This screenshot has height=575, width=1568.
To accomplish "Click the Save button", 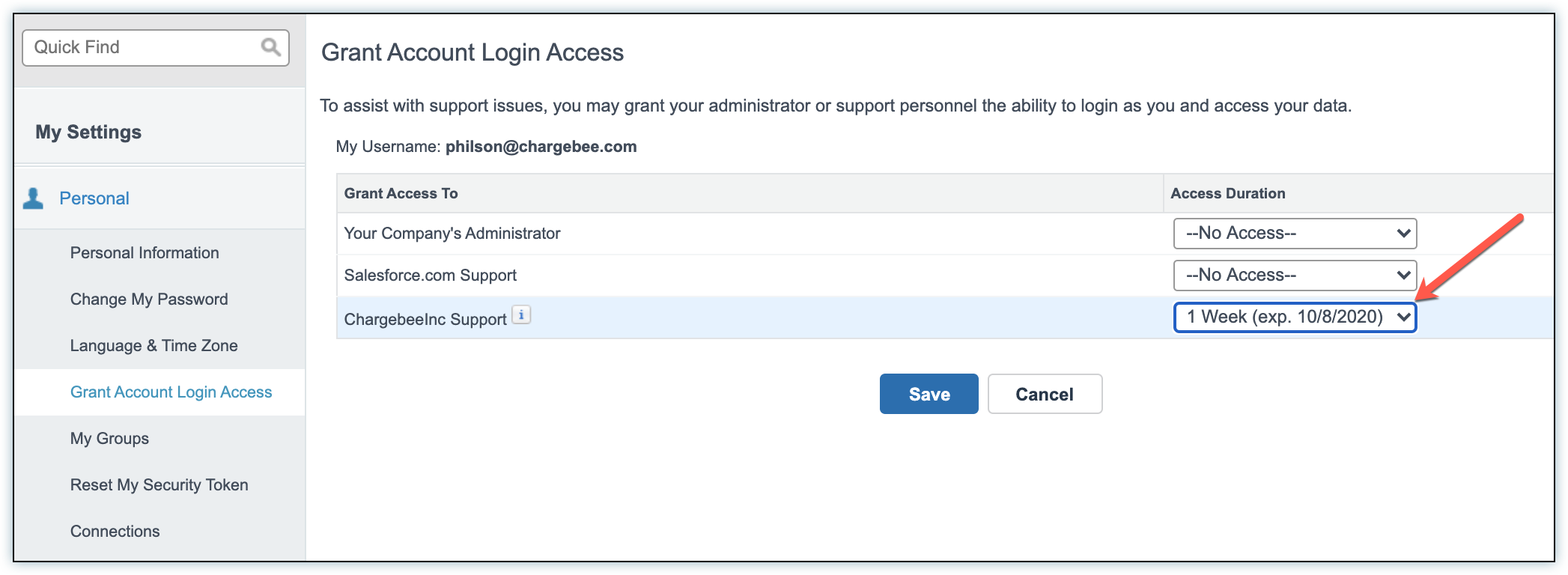I will pyautogui.click(x=929, y=394).
